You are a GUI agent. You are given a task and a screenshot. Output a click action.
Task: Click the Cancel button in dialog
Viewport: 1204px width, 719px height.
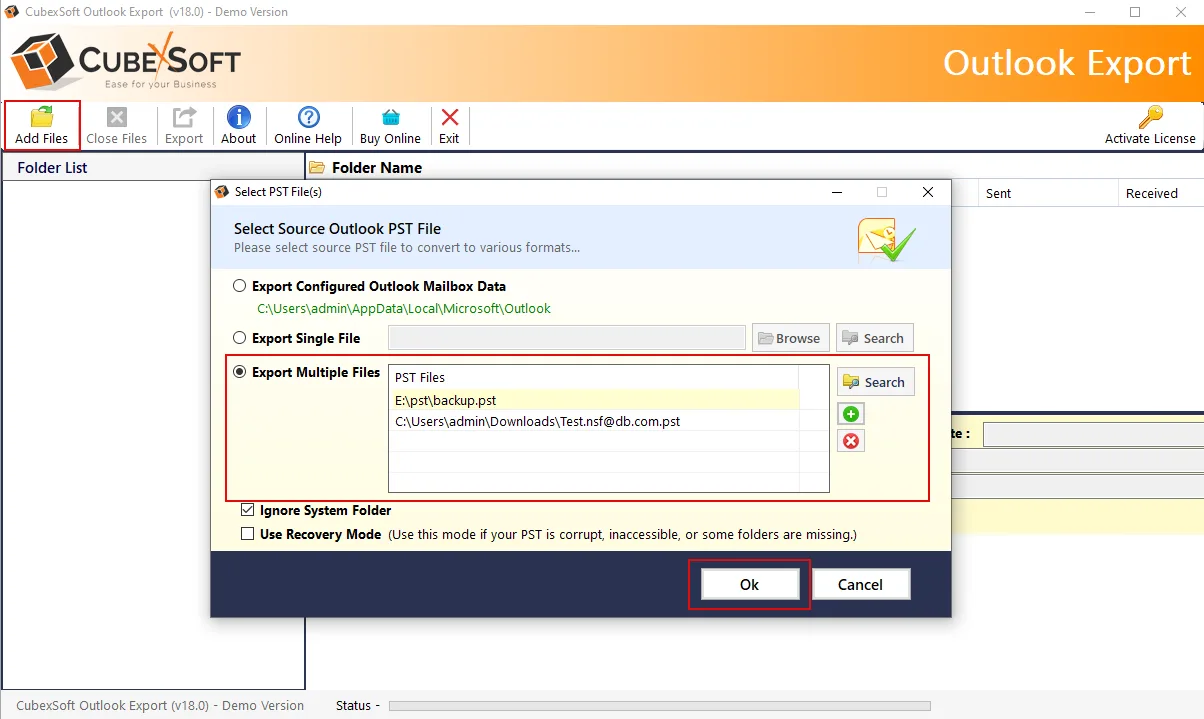(x=860, y=585)
